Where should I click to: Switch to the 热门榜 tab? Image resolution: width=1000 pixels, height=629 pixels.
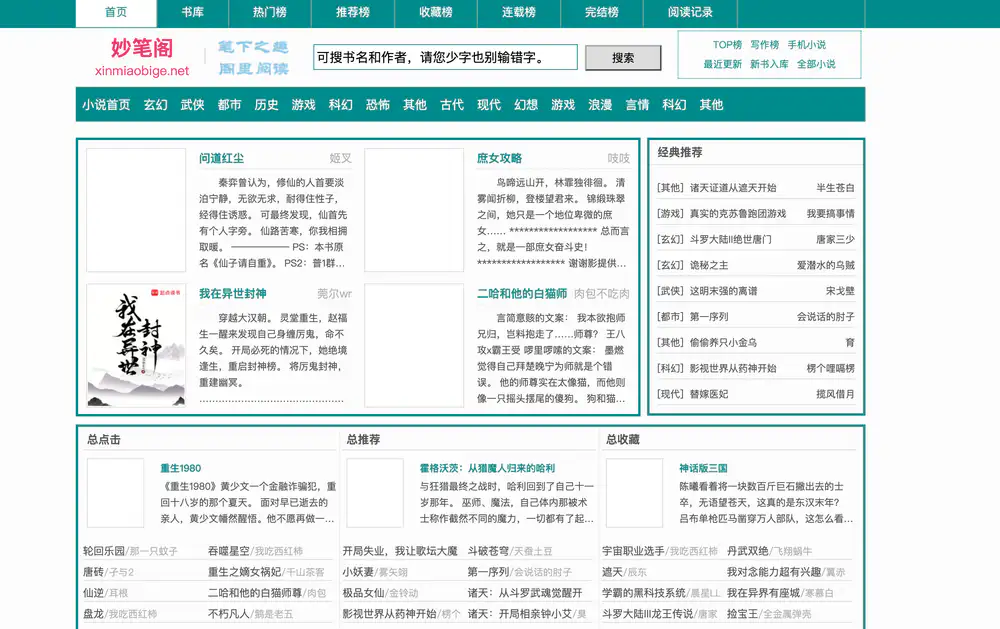(x=270, y=12)
